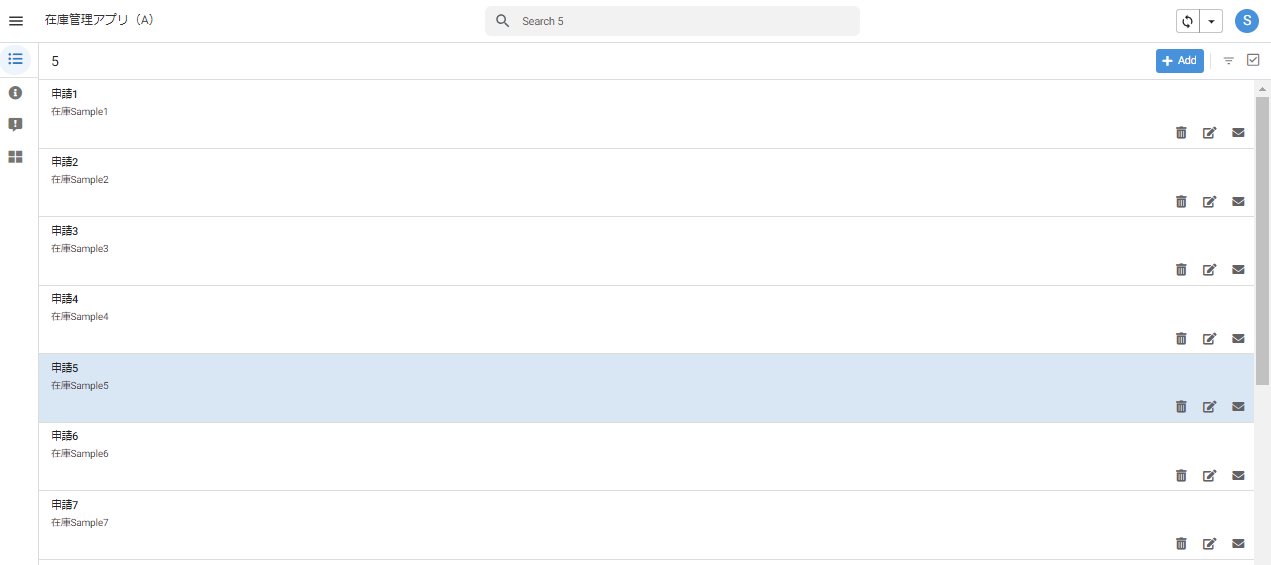Edit the 申請4 row
Image resolution: width=1271 pixels, height=565 pixels.
tap(1209, 339)
